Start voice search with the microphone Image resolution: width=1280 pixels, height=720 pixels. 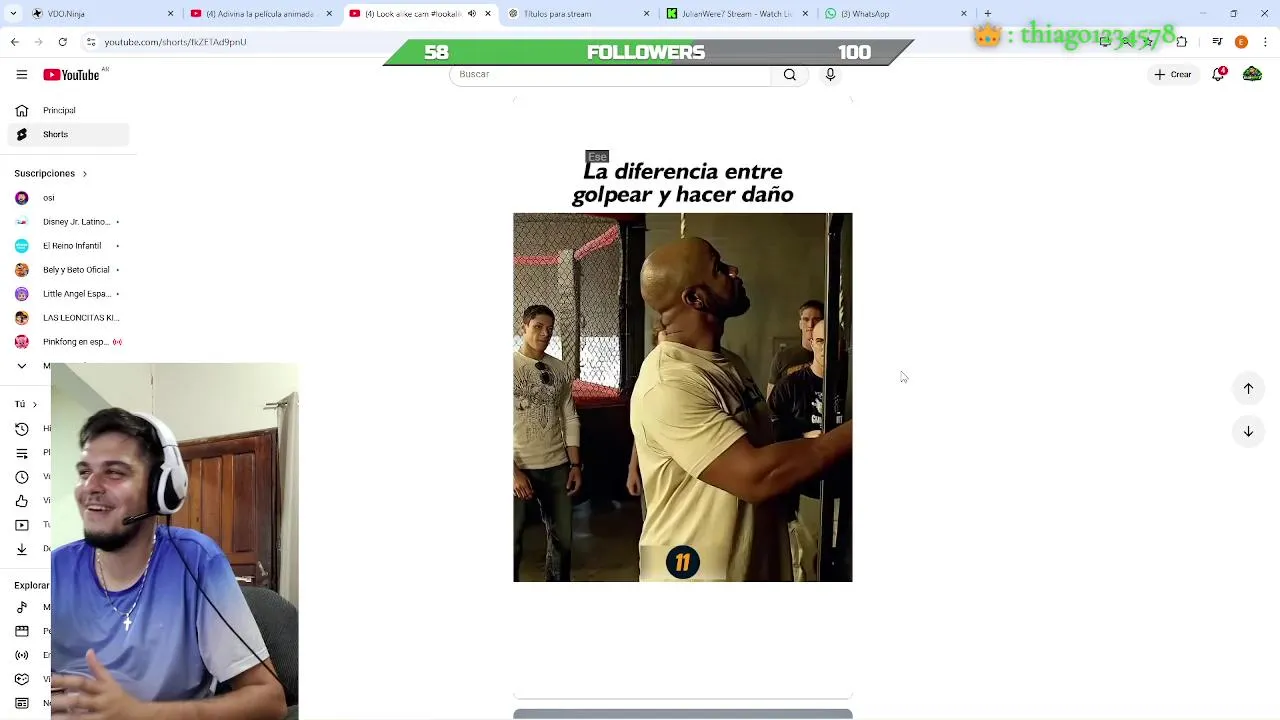tap(830, 74)
